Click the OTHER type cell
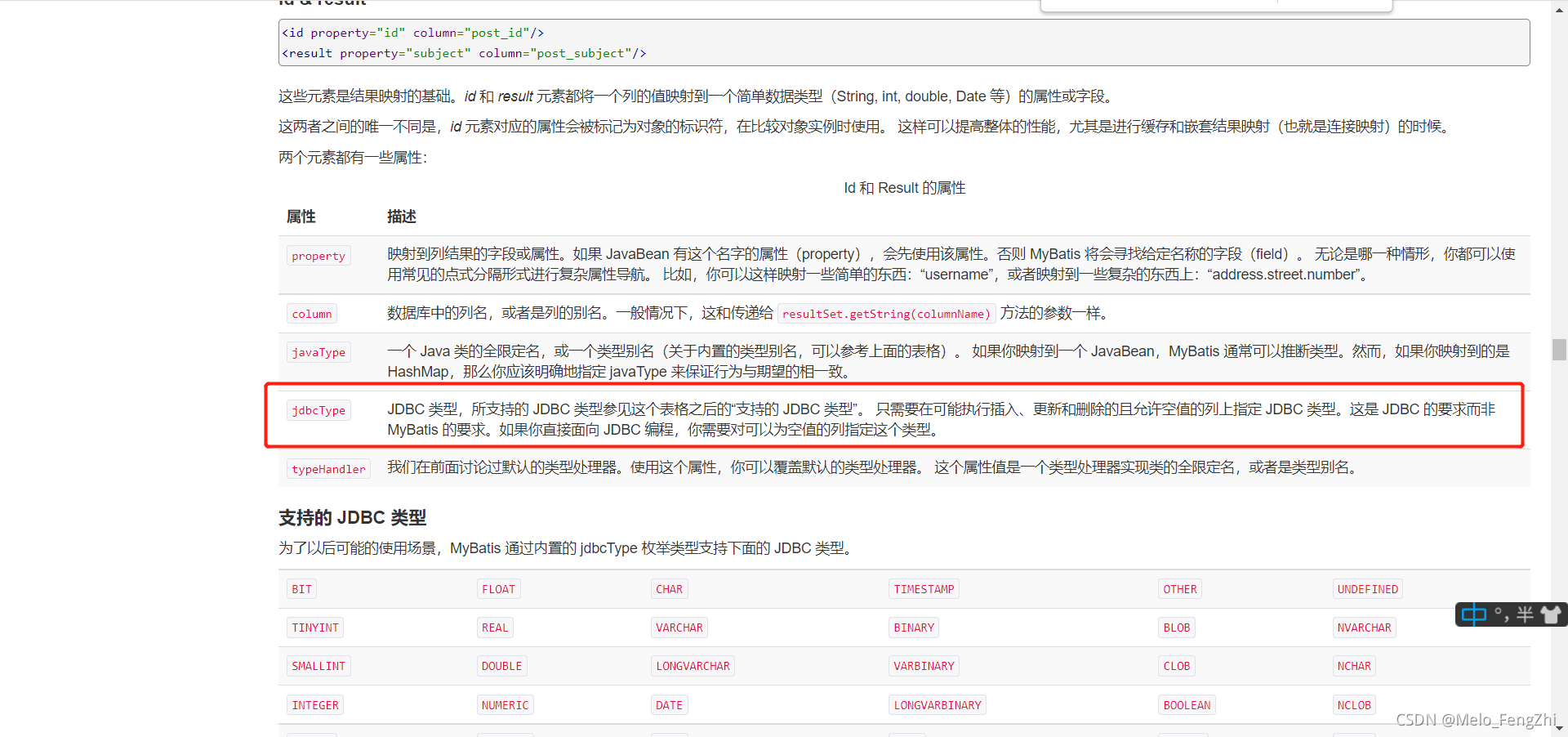Image resolution: width=1568 pixels, height=737 pixels. [x=1180, y=589]
